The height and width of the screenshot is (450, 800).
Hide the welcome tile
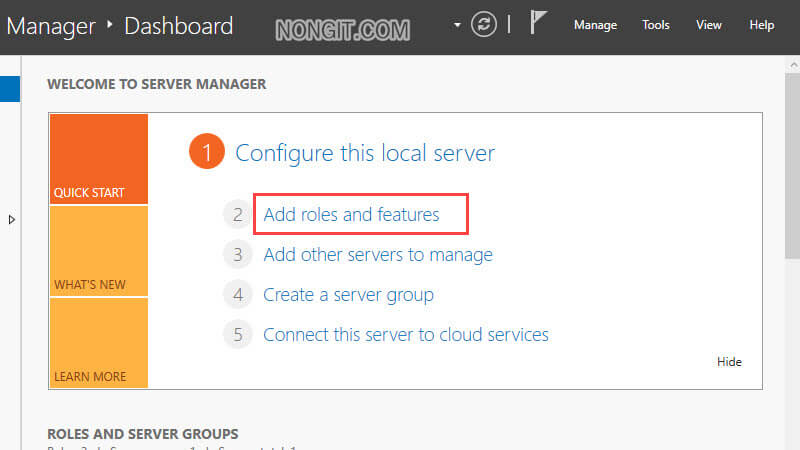729,362
